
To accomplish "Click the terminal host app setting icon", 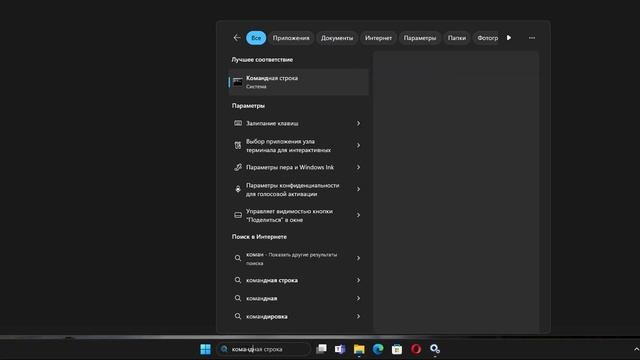I will [238, 145].
